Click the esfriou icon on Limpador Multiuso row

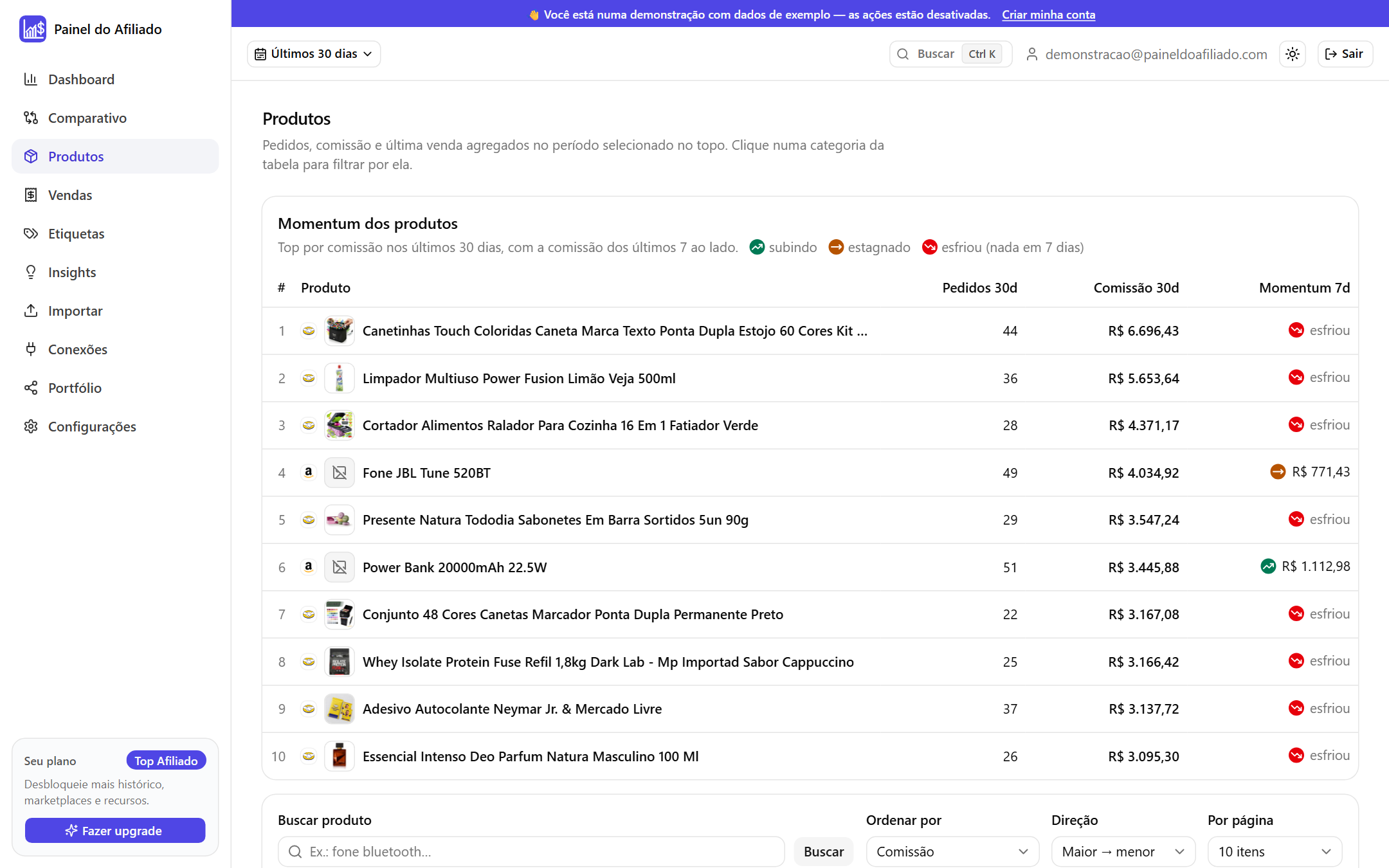tap(1296, 377)
